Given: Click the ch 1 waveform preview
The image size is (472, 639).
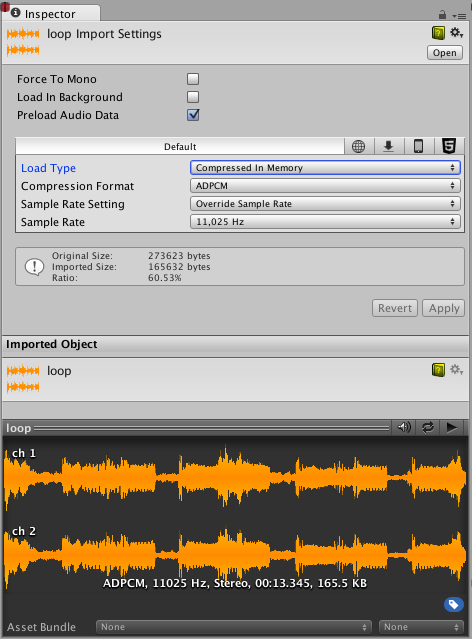Looking at the screenshot, I should pos(235,476).
